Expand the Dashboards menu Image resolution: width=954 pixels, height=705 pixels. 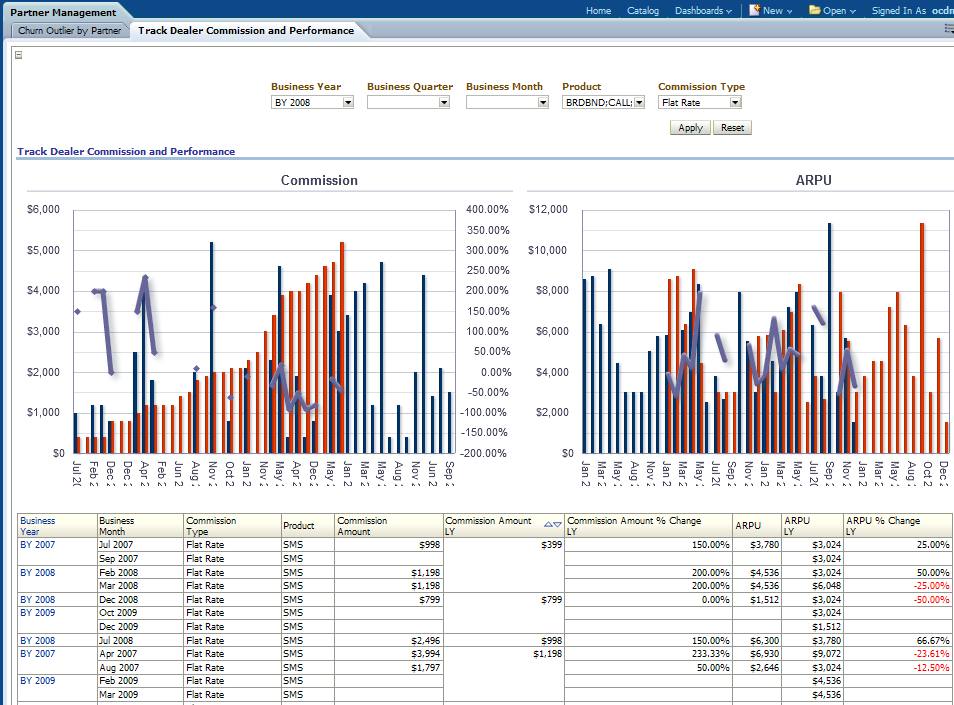[x=703, y=11]
